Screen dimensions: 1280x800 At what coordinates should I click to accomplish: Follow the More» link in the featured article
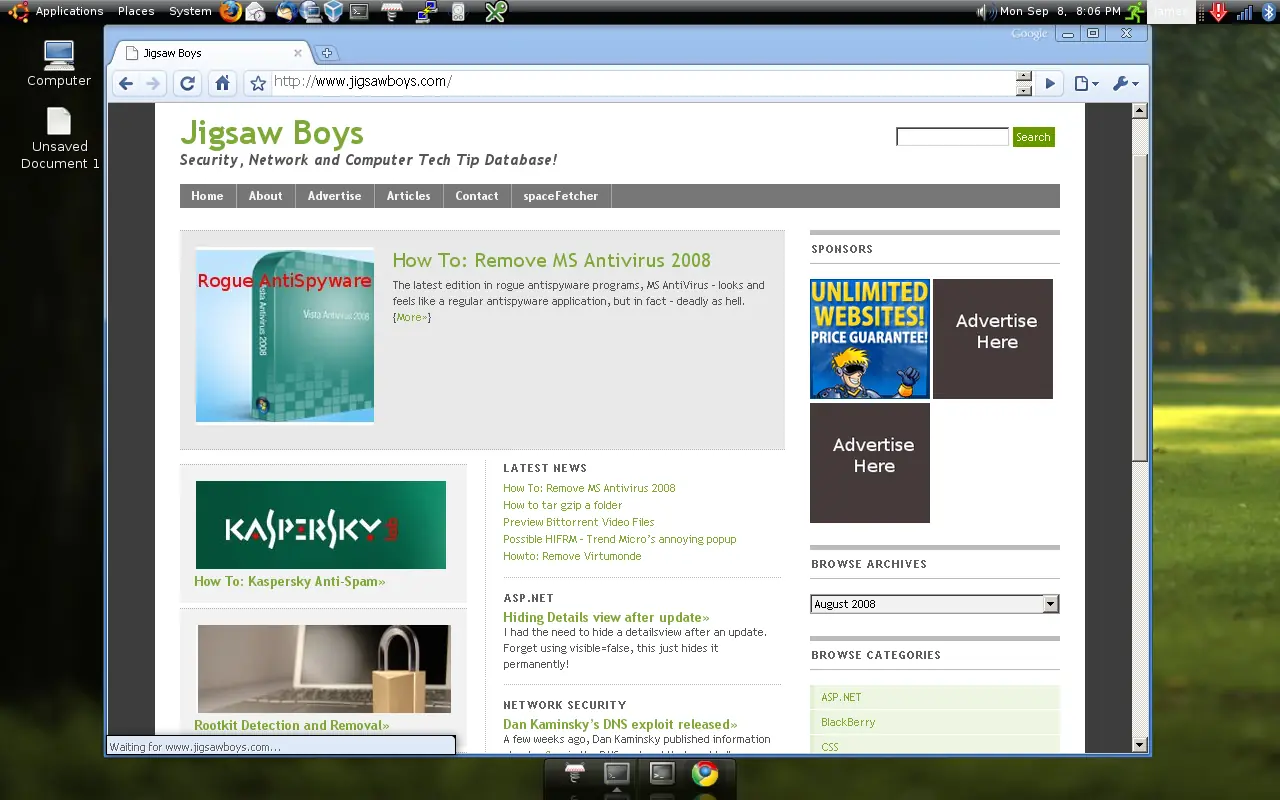(x=412, y=317)
